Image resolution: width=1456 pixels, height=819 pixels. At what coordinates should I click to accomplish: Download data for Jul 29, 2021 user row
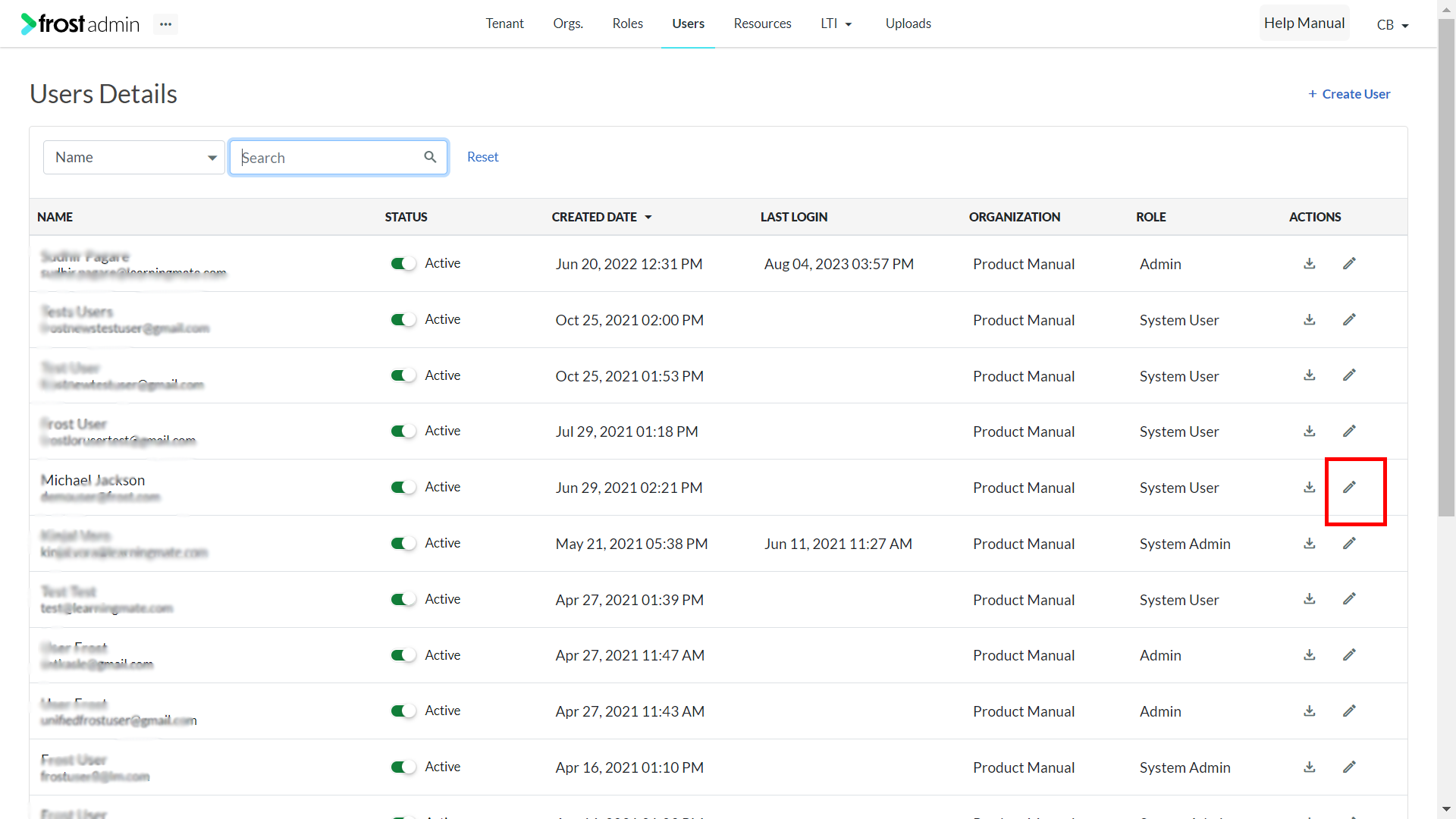[x=1310, y=431]
